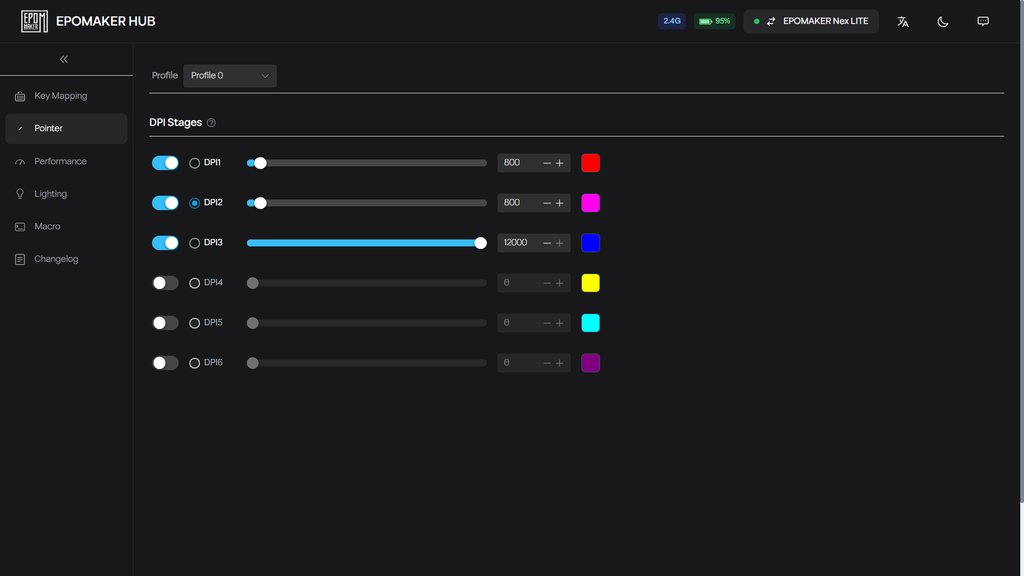Switch device via EPOMAKER Nex LITE button
The width and height of the screenshot is (1024, 576).
click(x=811, y=22)
